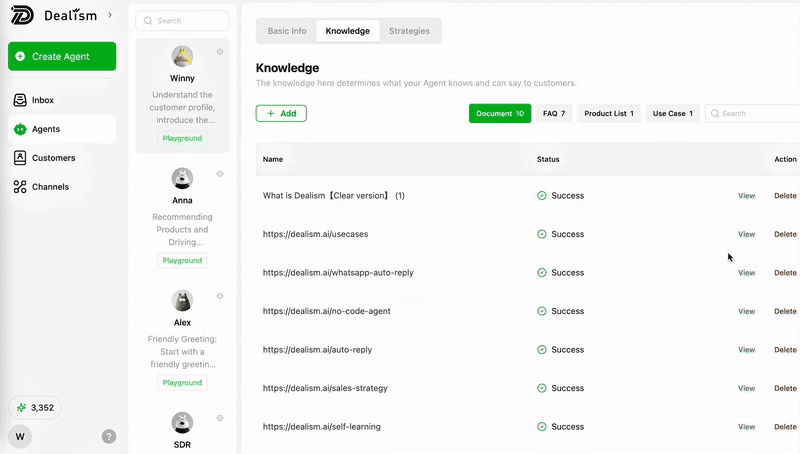This screenshot has width=800, height=454.
Task: Click the Add knowledge button
Action: coord(281,113)
